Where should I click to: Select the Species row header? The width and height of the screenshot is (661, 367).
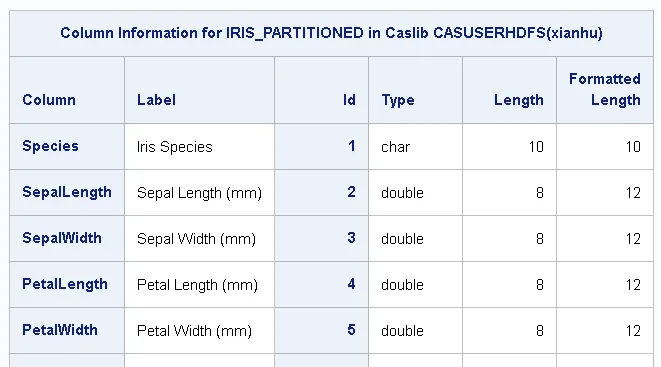click(67, 147)
